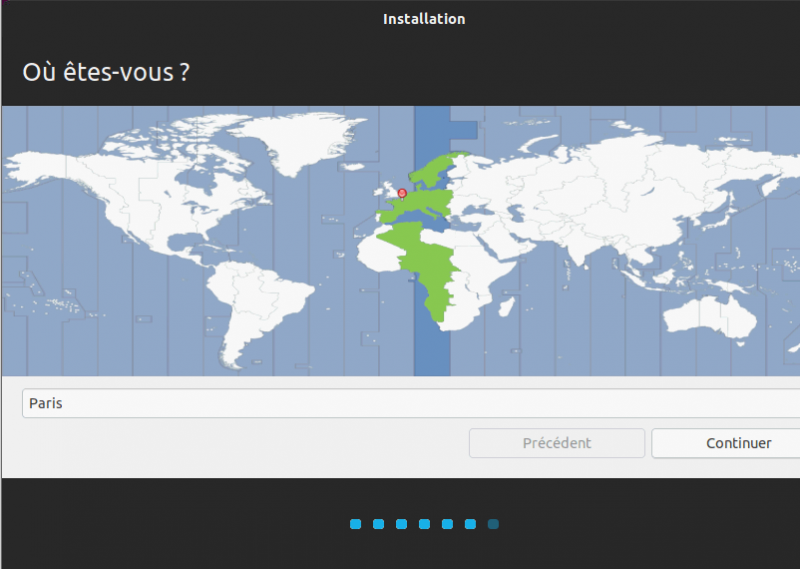Click the Précédent button
800x569 pixels.
click(x=557, y=443)
